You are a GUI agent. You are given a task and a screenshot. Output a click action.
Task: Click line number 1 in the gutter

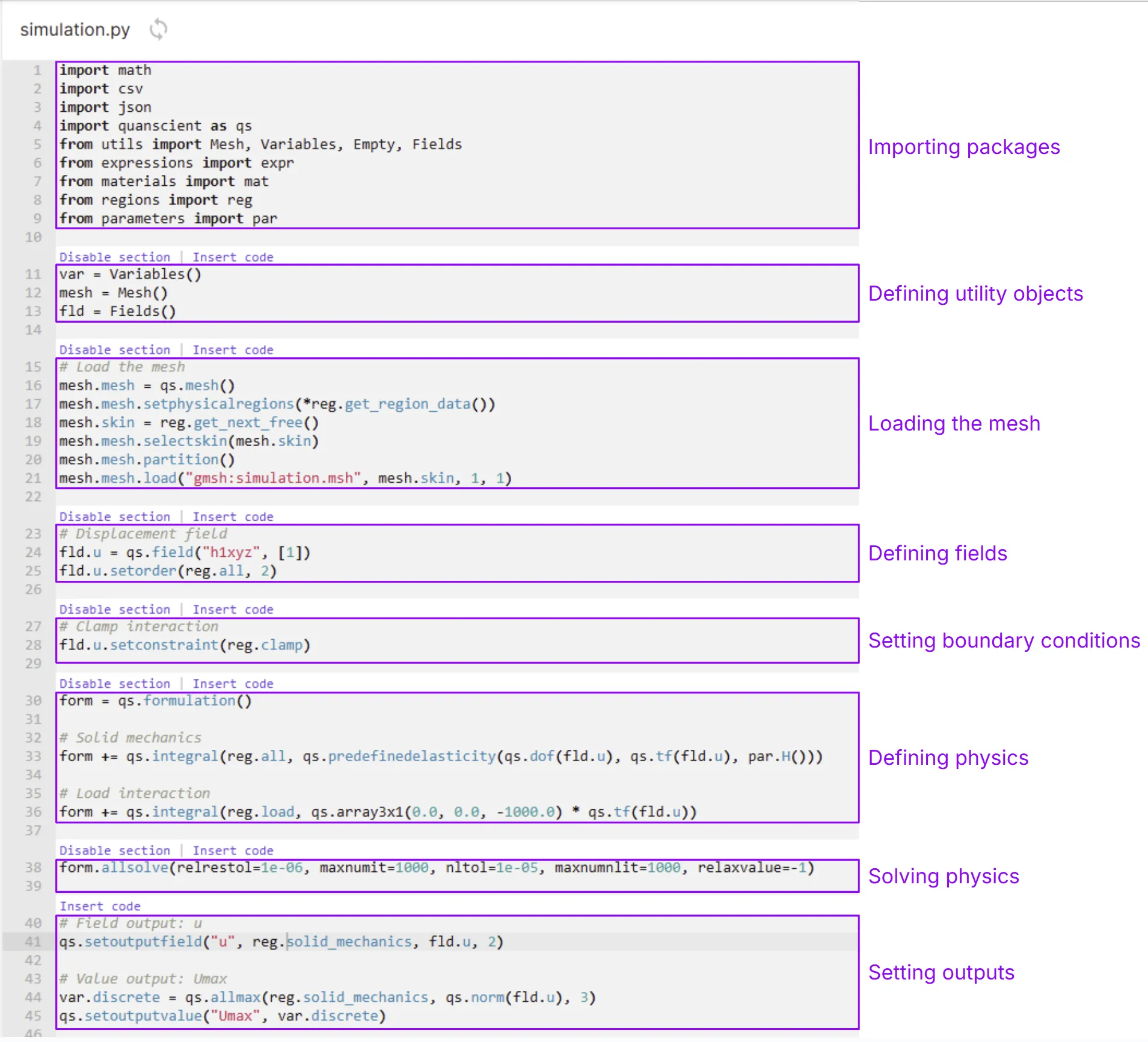[x=37, y=70]
